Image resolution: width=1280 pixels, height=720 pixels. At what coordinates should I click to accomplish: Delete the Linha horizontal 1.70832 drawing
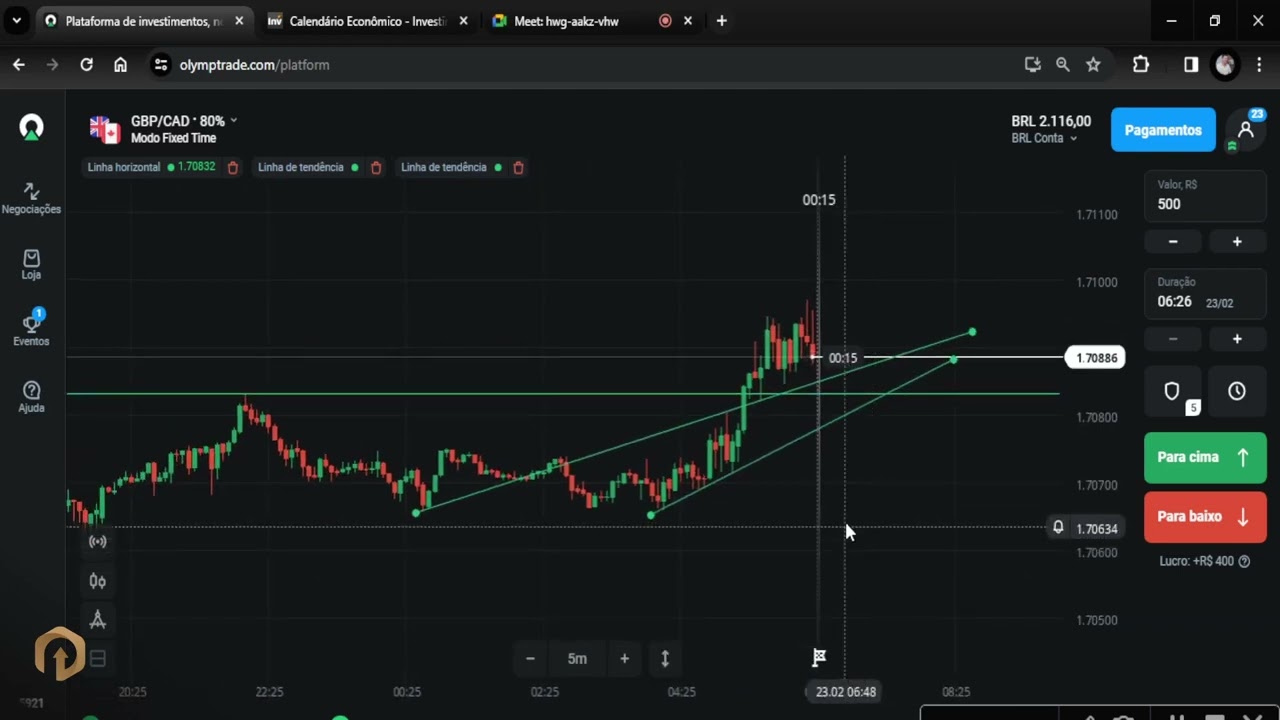(233, 168)
